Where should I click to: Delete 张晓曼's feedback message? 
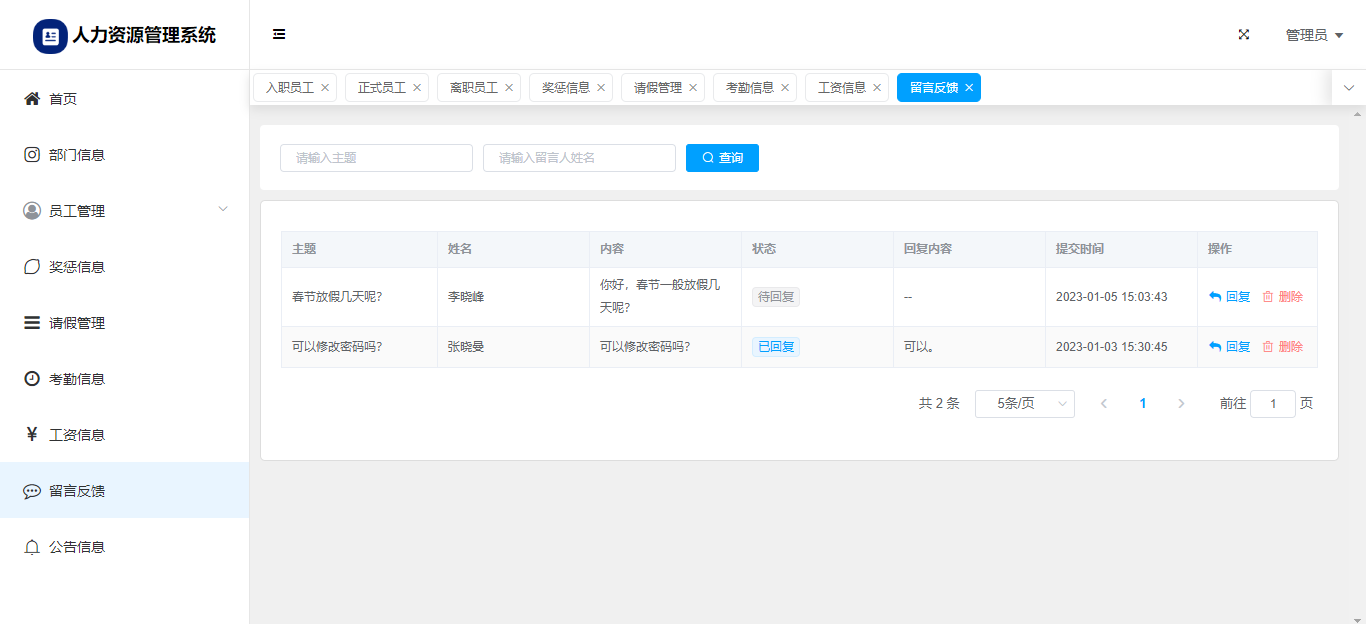coord(1282,347)
